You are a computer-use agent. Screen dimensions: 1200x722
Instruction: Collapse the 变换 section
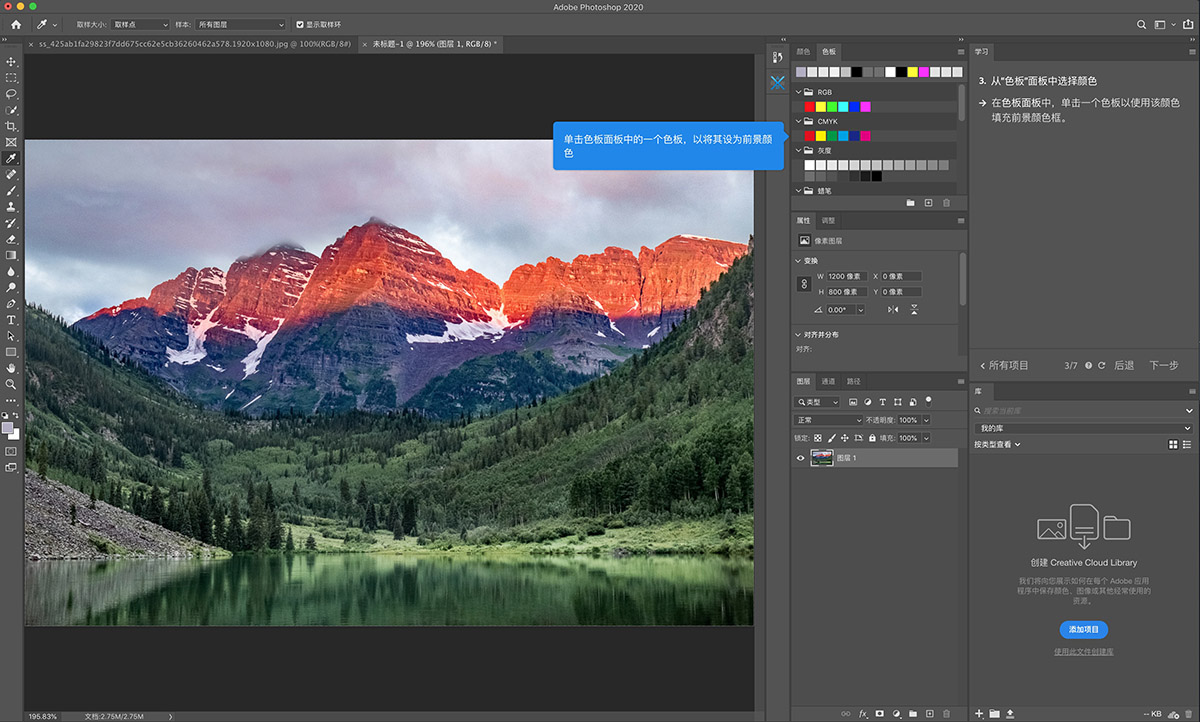(798, 261)
